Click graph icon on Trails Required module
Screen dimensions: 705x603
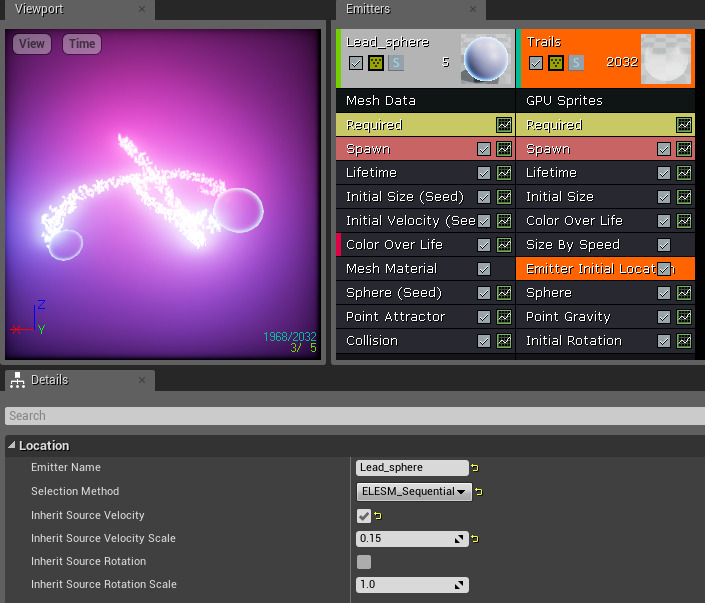684,125
